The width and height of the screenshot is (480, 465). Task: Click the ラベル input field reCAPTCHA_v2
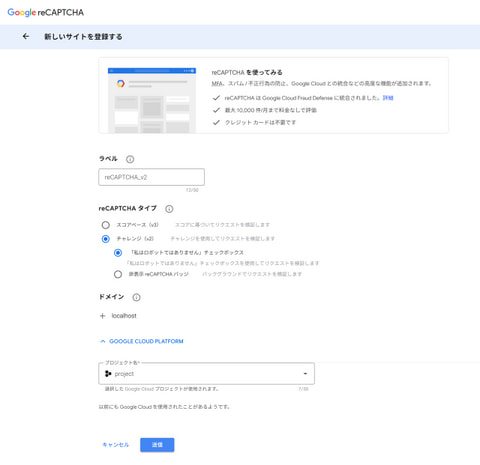pos(151,177)
